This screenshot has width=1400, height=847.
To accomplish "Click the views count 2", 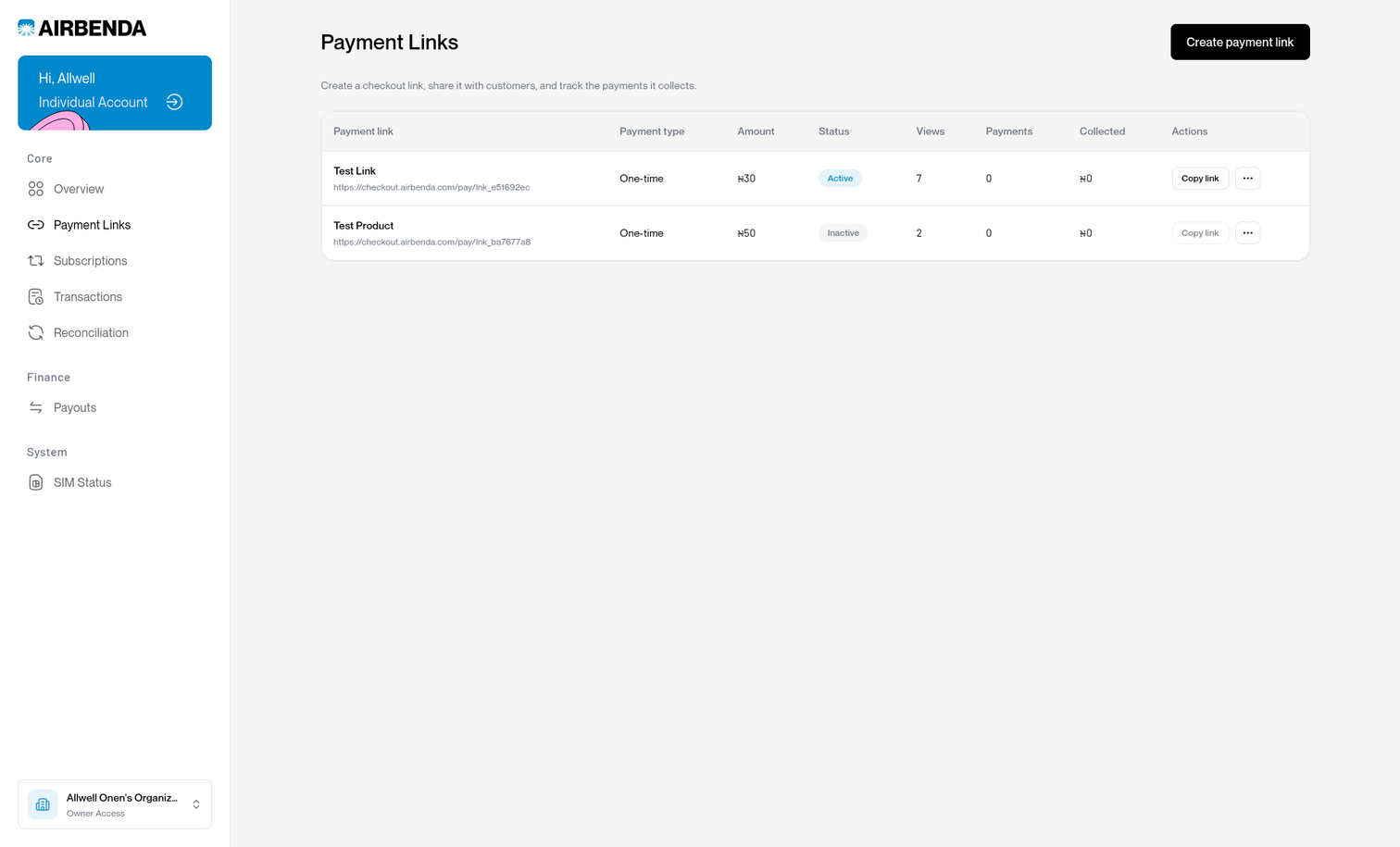I will [x=919, y=233].
